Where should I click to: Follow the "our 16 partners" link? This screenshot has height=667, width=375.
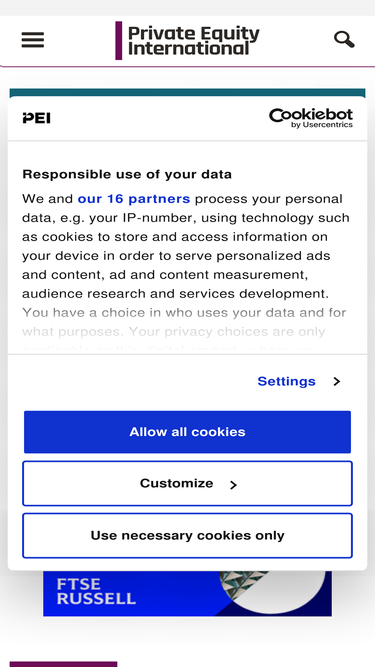134,199
